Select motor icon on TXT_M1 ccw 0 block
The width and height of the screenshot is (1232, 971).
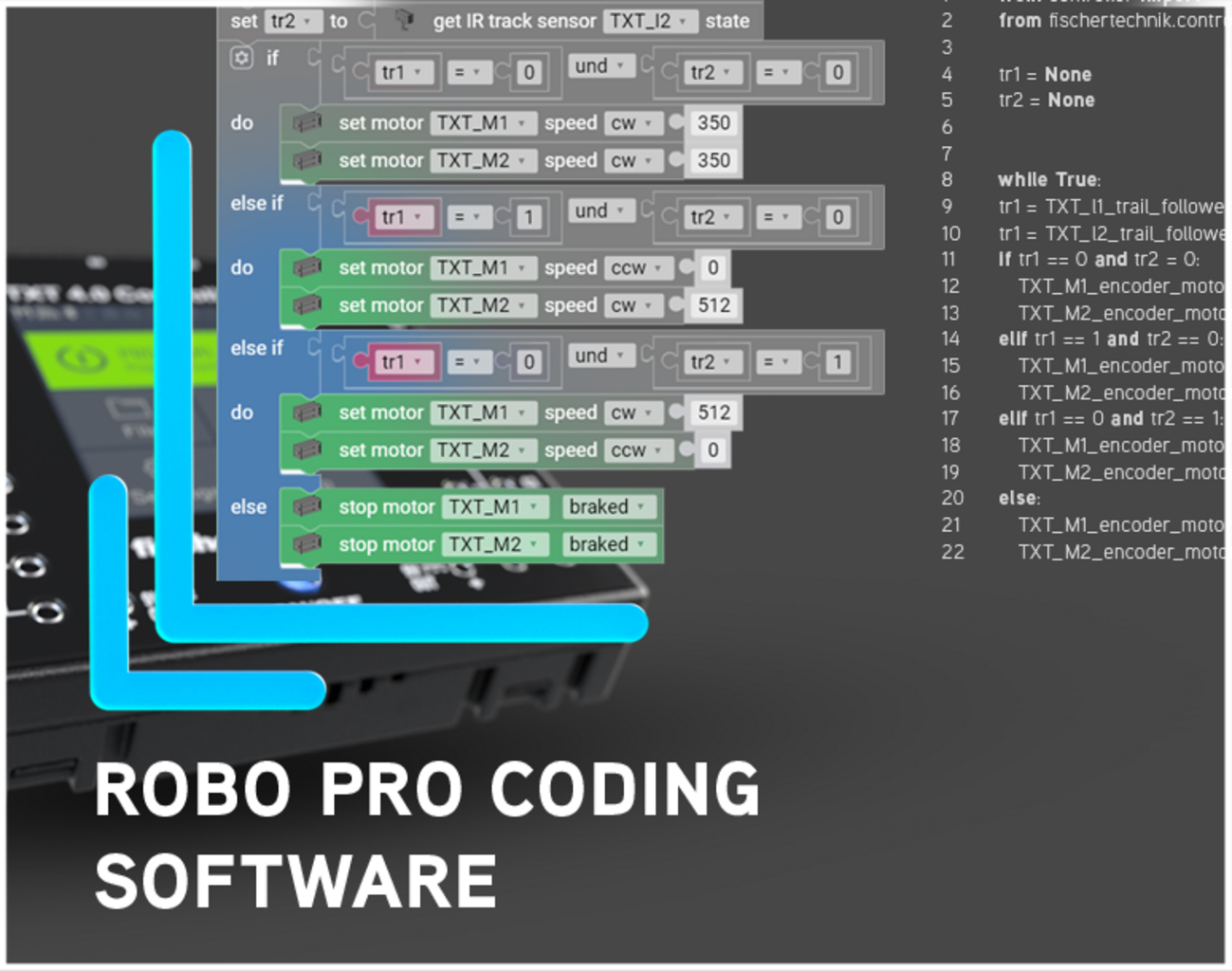pos(306,268)
